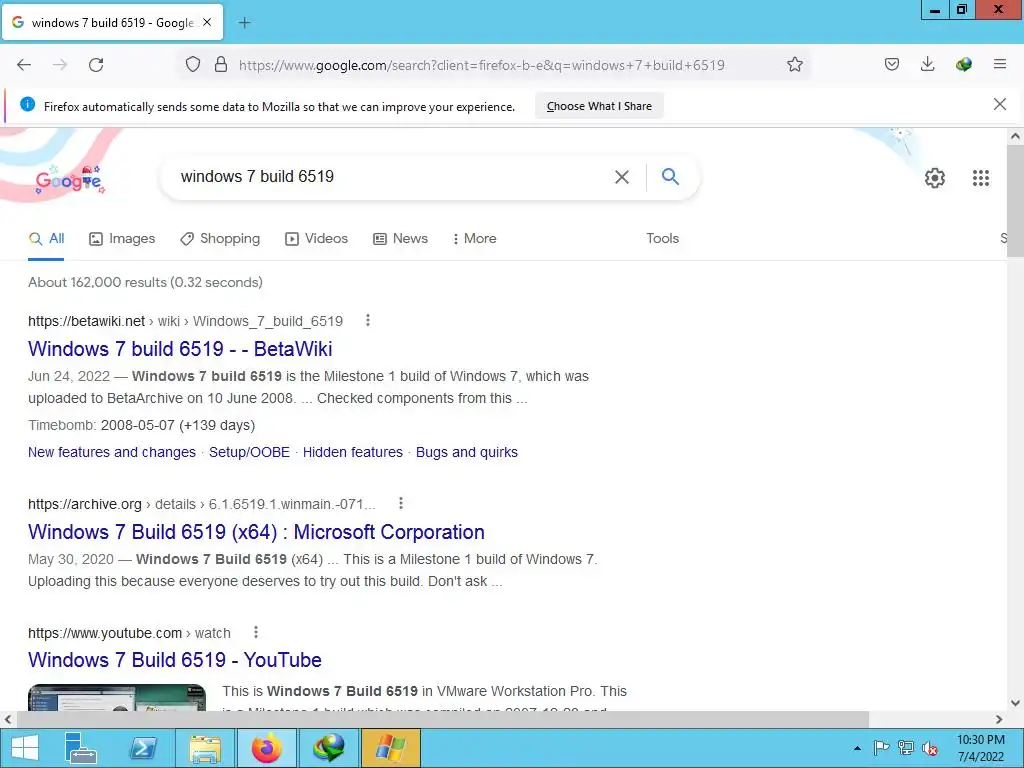Open Action Center flag in tray
This screenshot has height=768, width=1024.
click(881, 748)
